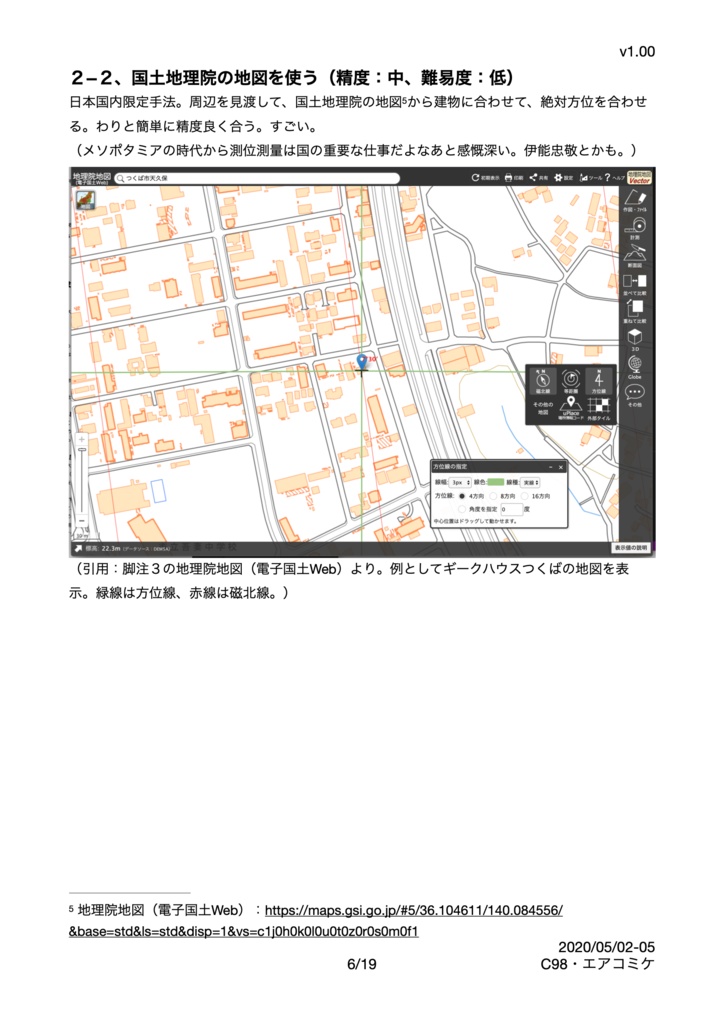
Task: Launch the Globe view
Action: (x=635, y=366)
